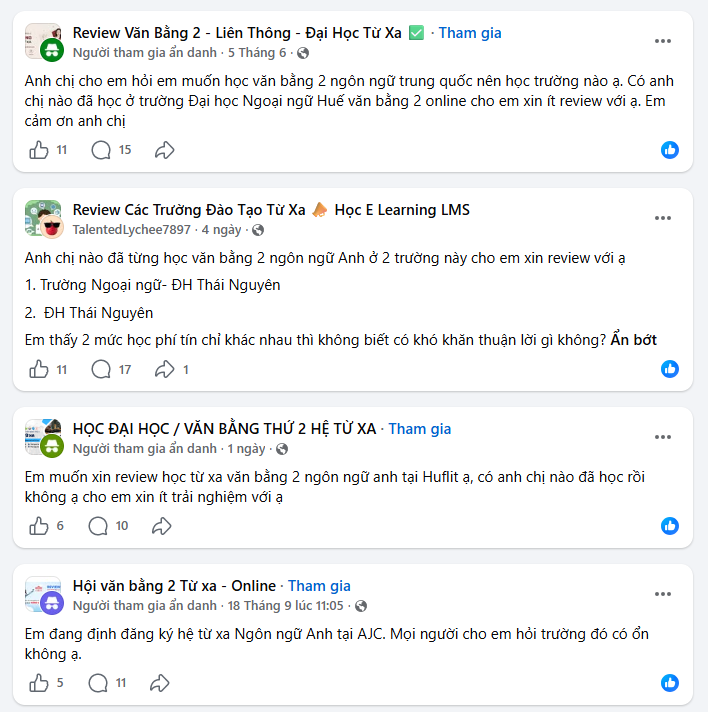The width and height of the screenshot is (708, 712).
Task: Collapse post text with Ẩn bớt
Action: [634, 340]
